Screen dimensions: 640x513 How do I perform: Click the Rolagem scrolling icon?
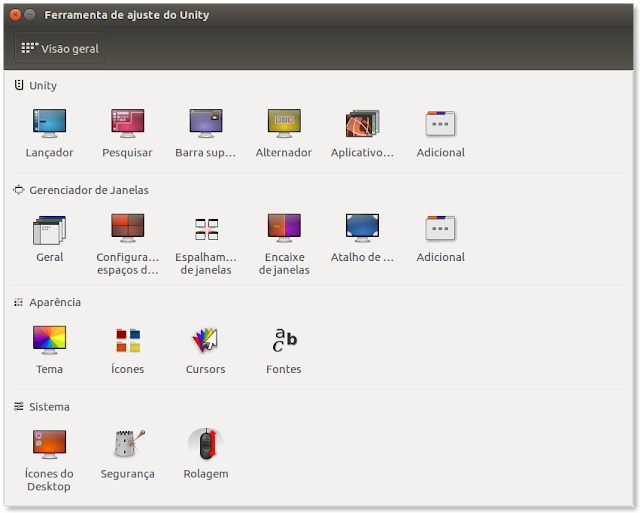[205, 445]
